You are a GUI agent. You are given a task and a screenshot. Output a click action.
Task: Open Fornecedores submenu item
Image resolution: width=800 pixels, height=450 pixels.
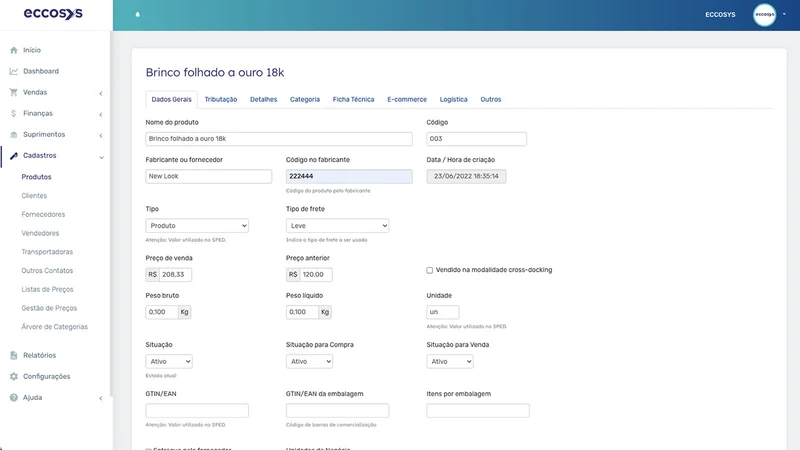pos(43,215)
